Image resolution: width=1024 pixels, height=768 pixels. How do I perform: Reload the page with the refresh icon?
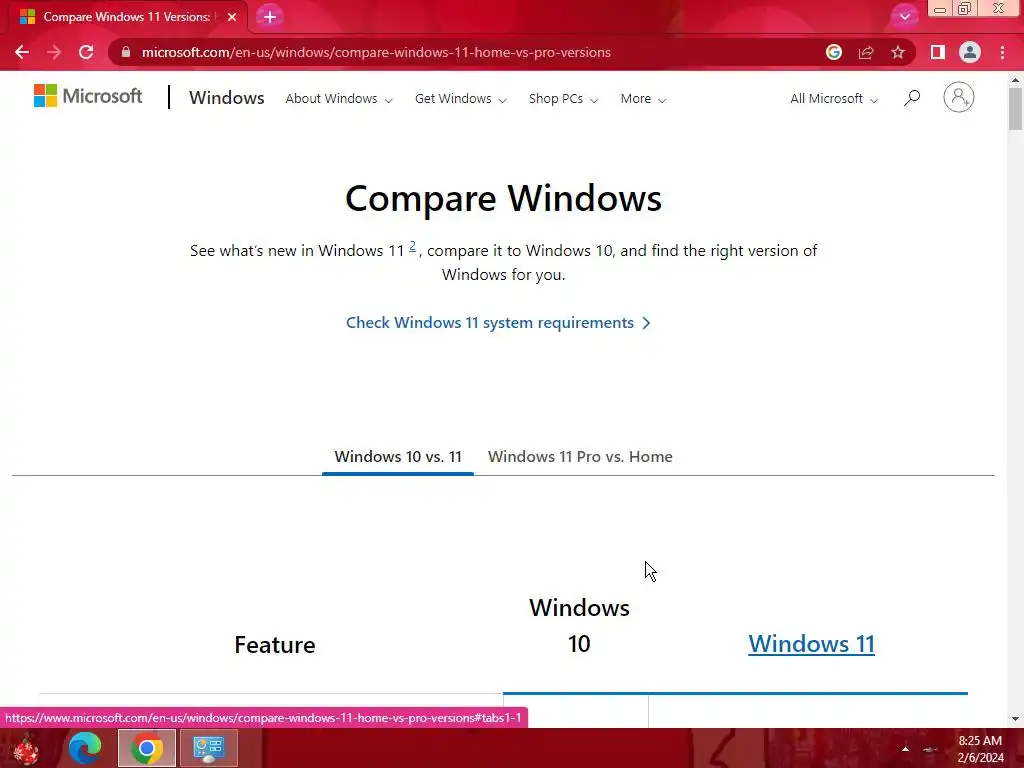pos(86,52)
